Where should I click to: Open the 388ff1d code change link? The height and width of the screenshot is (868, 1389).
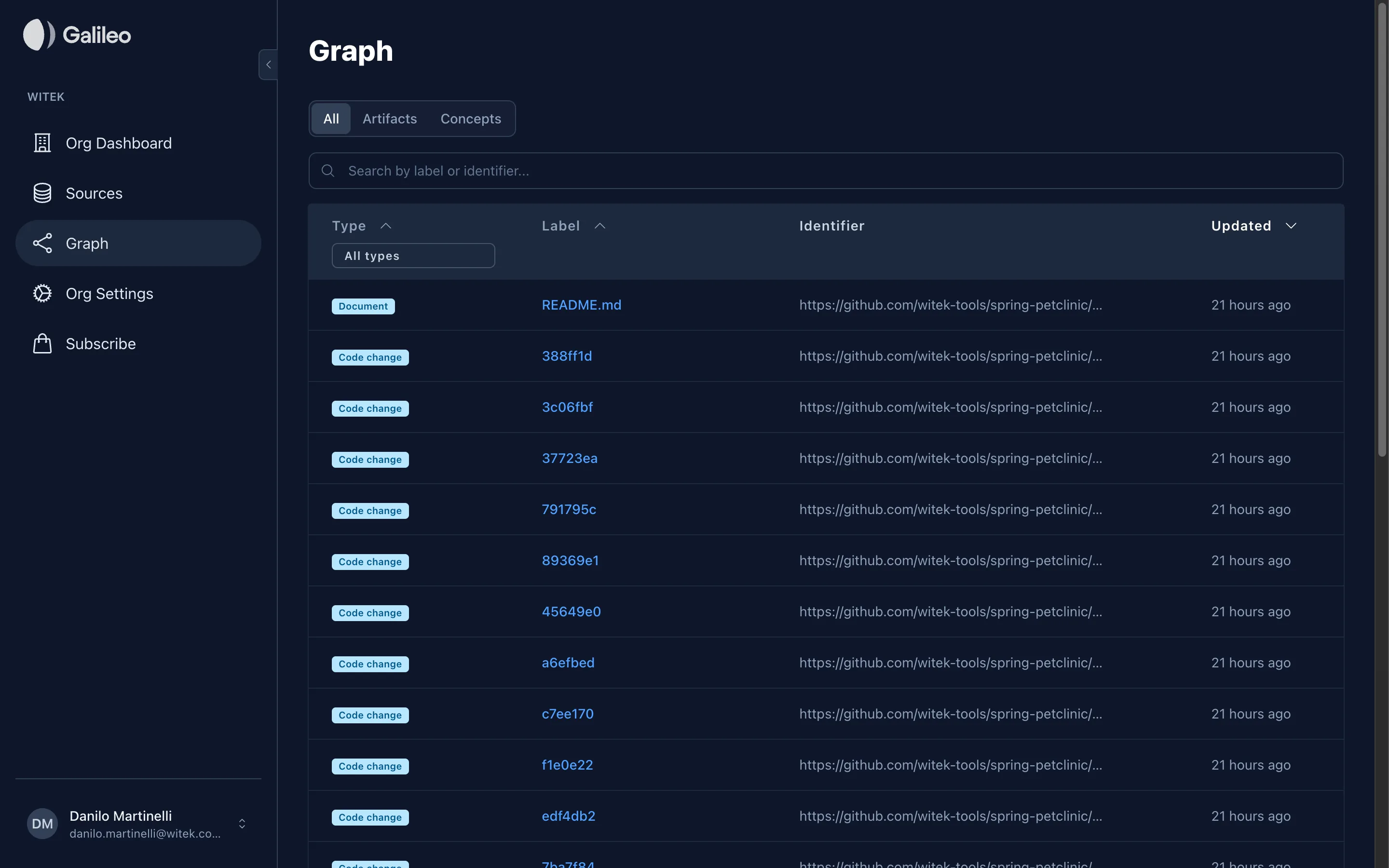[567, 356]
